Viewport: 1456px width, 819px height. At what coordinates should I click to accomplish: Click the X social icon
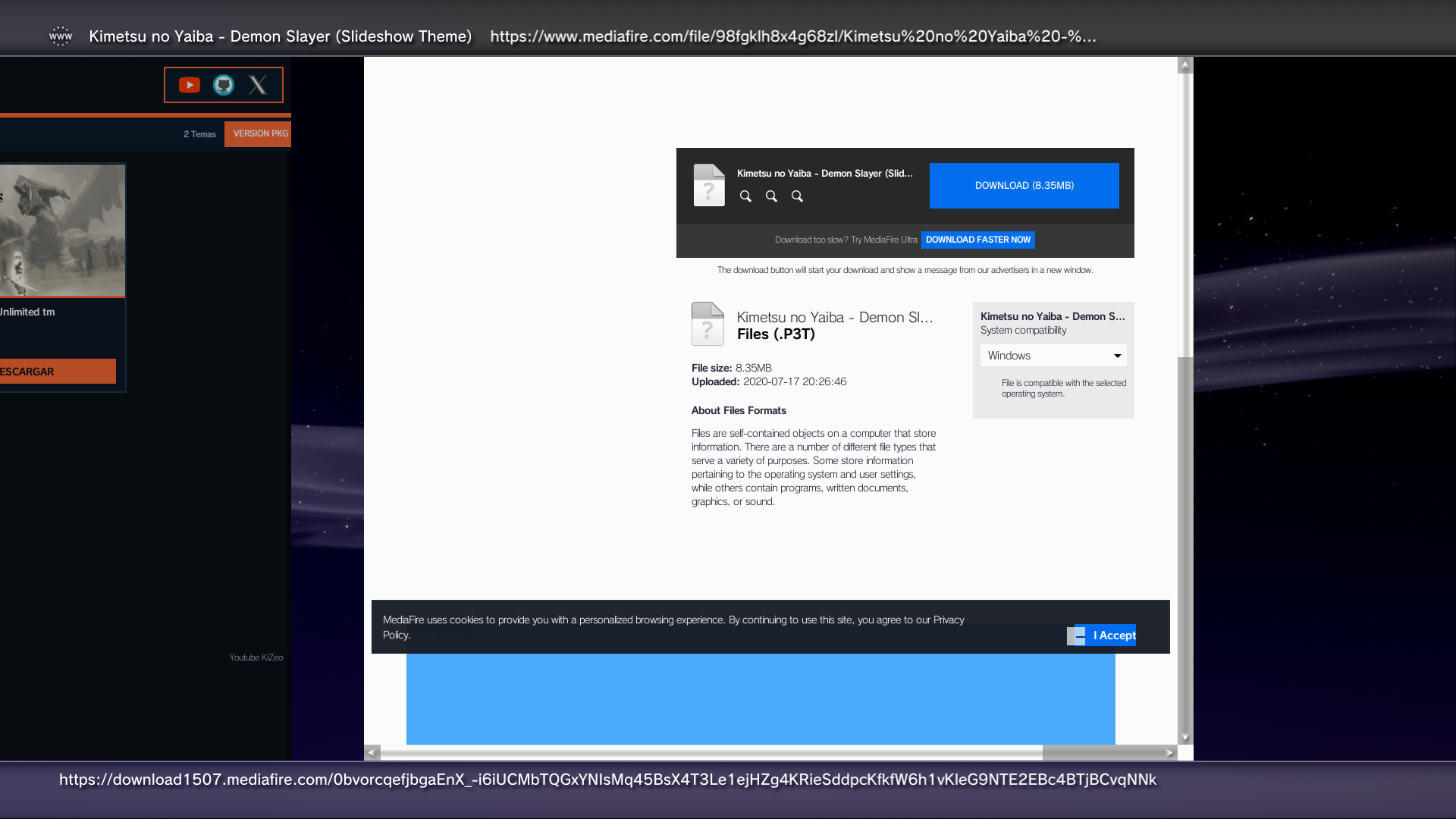(258, 85)
